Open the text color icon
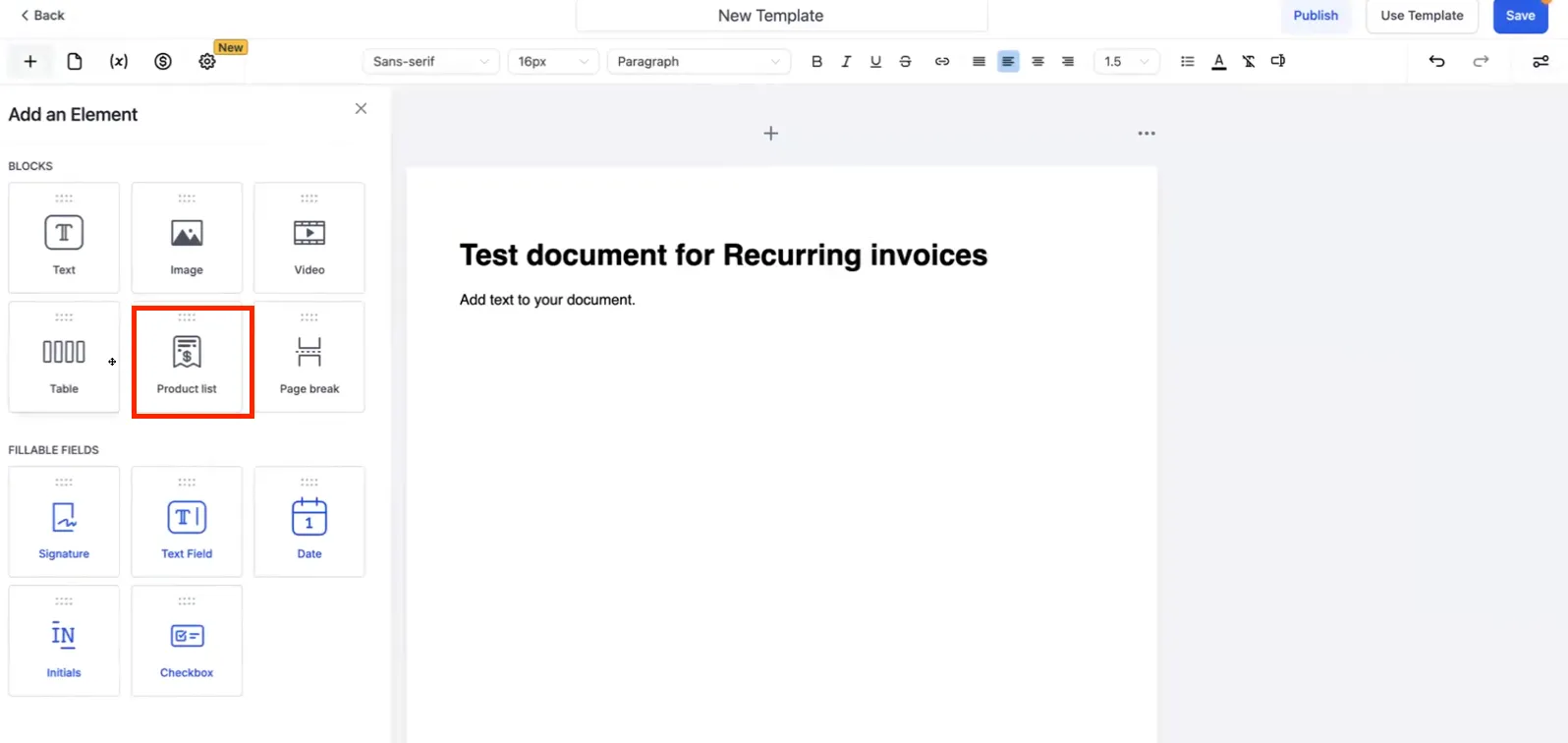This screenshot has width=1568, height=743. coord(1218,61)
